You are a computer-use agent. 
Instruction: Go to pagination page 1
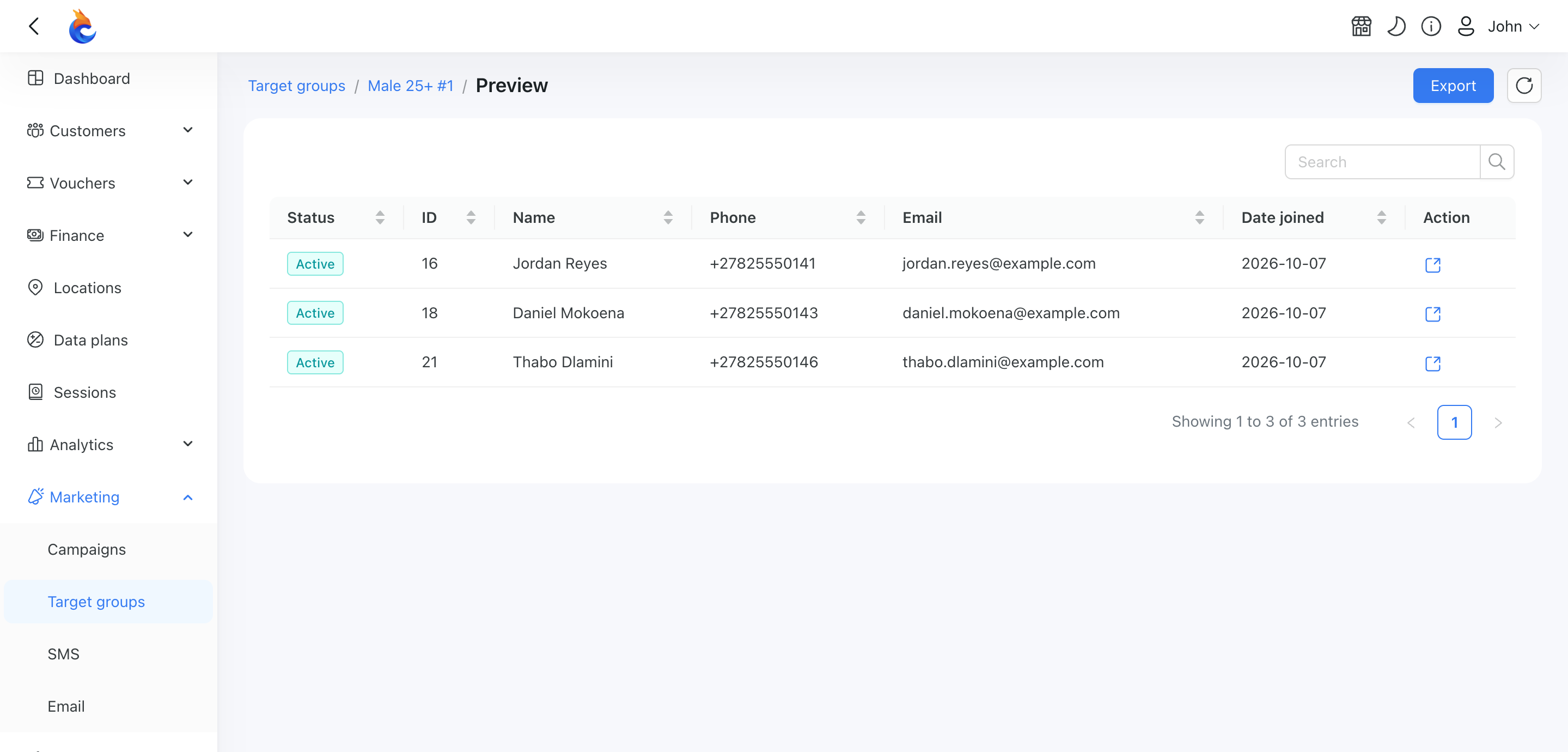click(x=1454, y=422)
